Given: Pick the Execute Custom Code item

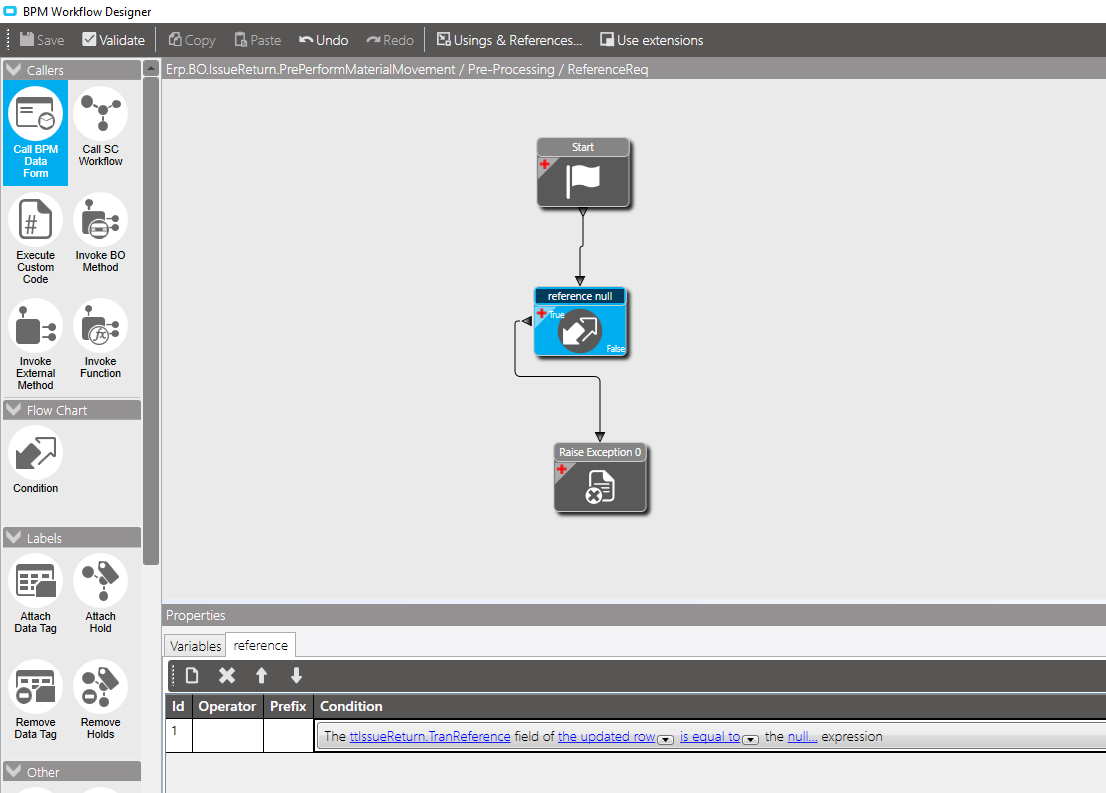Looking at the screenshot, I should pos(35,238).
